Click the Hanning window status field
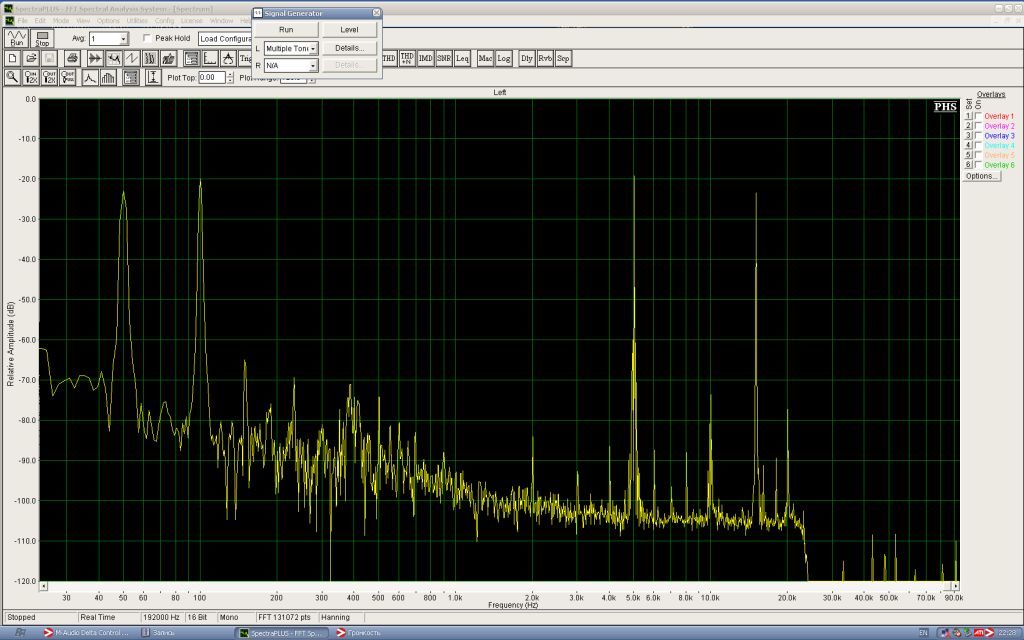Screen dimensions: 1024x640 341,617
